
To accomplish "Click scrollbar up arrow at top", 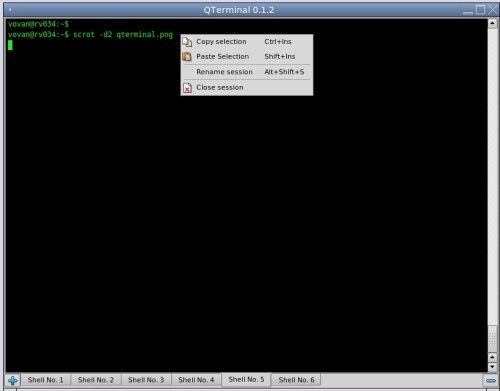I will coord(492,23).
